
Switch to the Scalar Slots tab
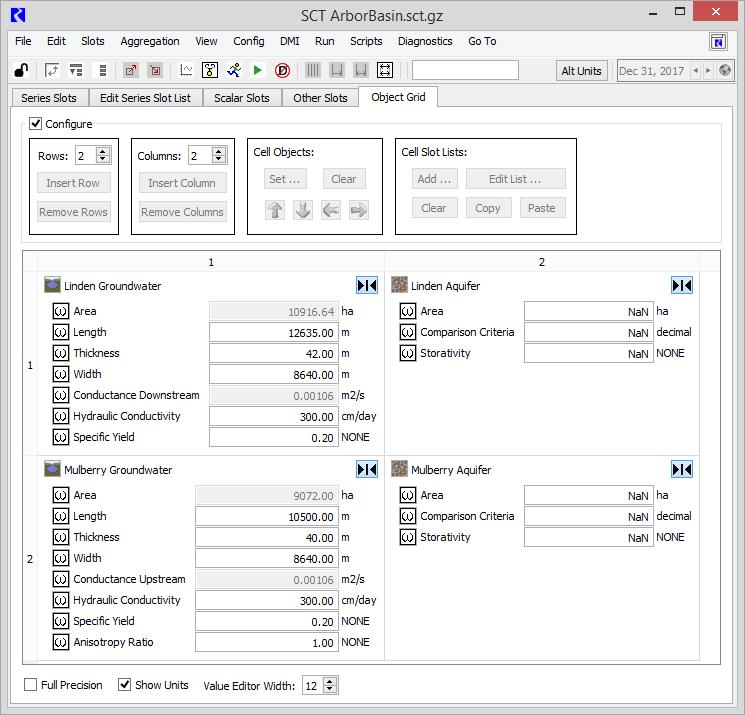click(243, 98)
